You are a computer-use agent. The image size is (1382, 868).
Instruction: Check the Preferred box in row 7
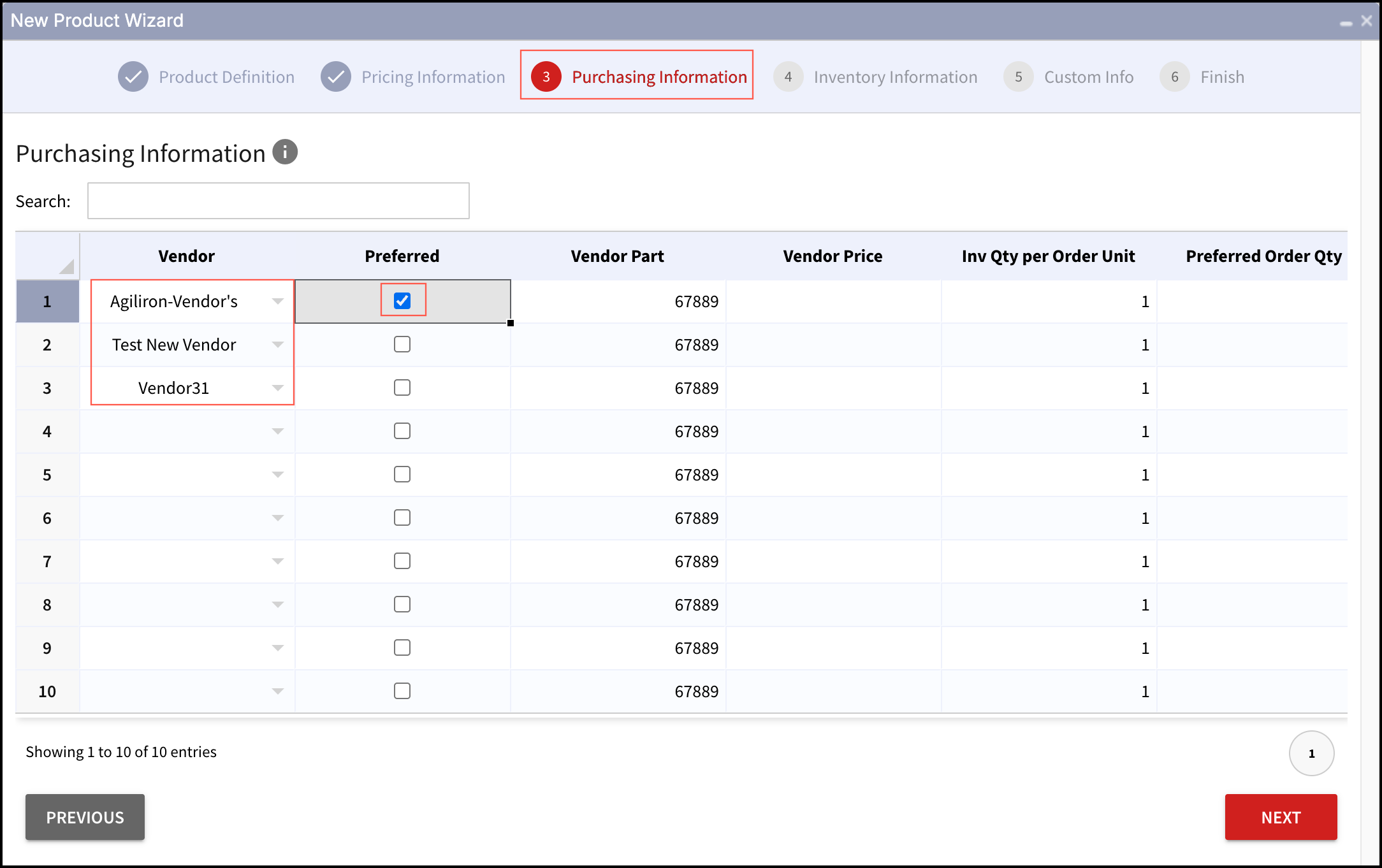pos(402,561)
